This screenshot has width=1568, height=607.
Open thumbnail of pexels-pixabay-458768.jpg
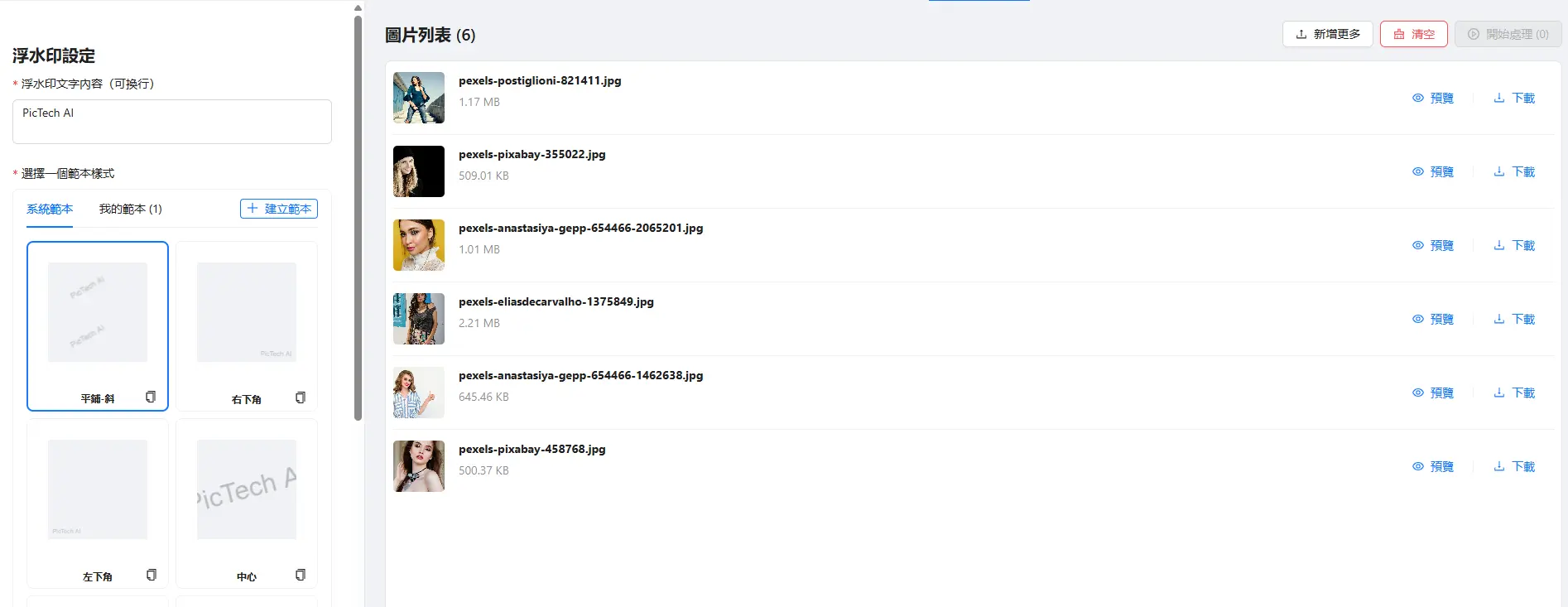(x=419, y=466)
